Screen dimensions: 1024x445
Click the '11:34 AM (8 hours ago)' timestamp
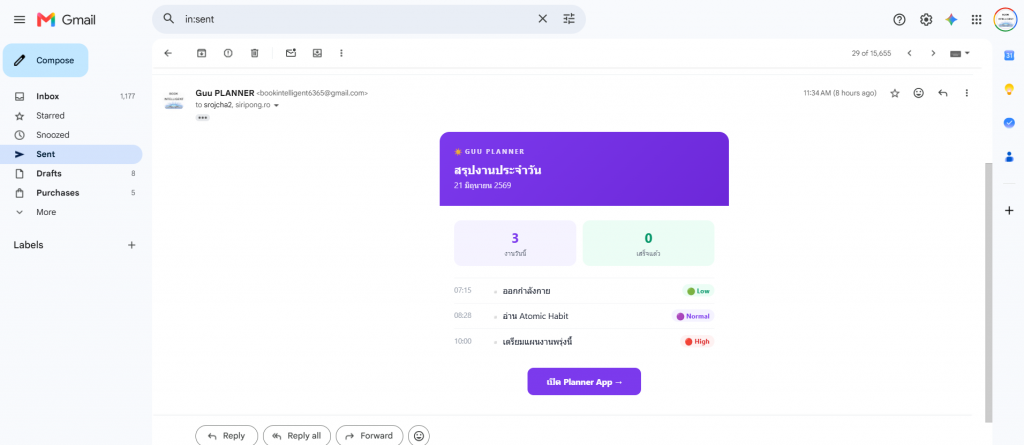840,93
